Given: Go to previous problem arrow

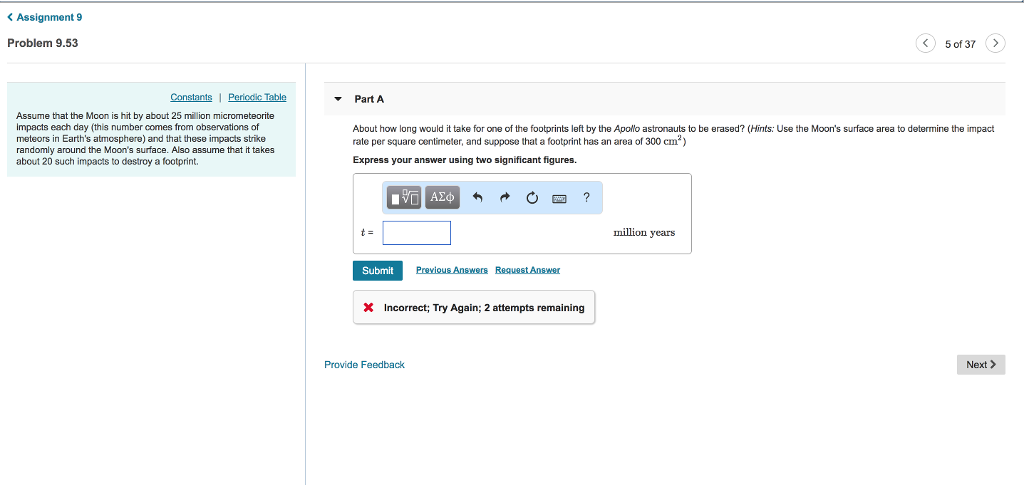Looking at the screenshot, I should tap(925, 44).
